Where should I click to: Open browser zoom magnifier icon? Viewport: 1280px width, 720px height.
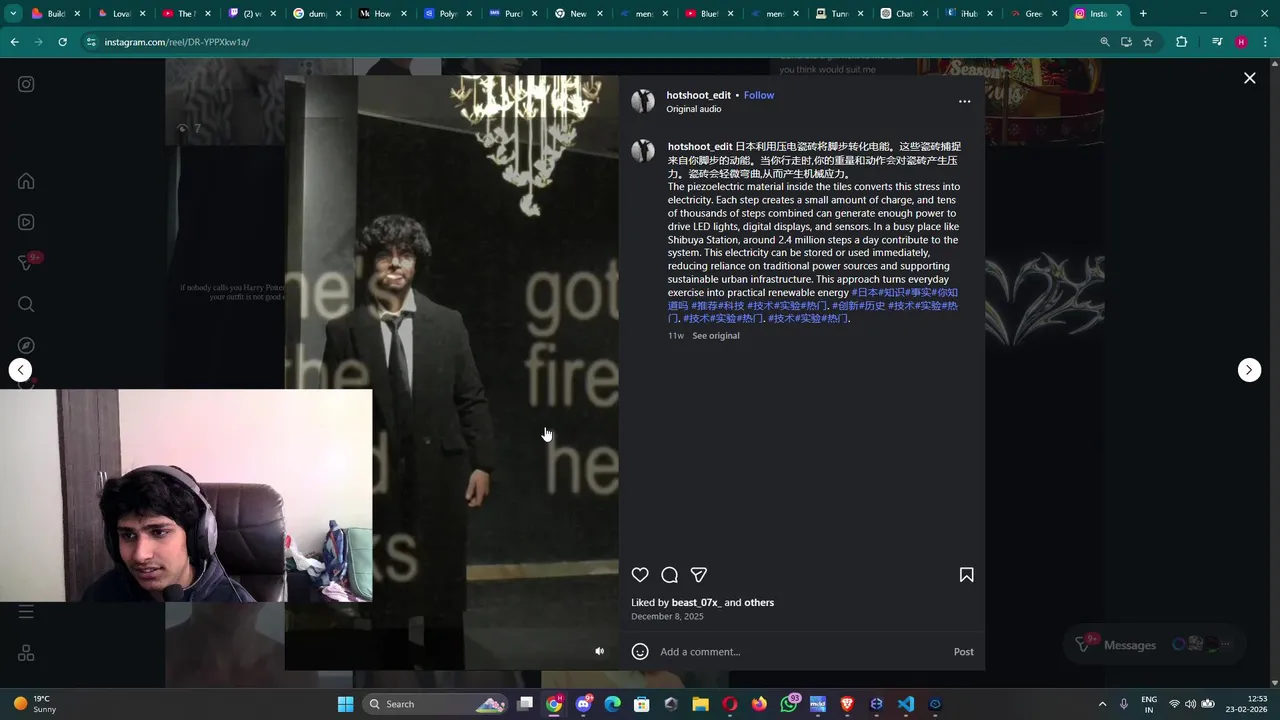coord(1104,42)
